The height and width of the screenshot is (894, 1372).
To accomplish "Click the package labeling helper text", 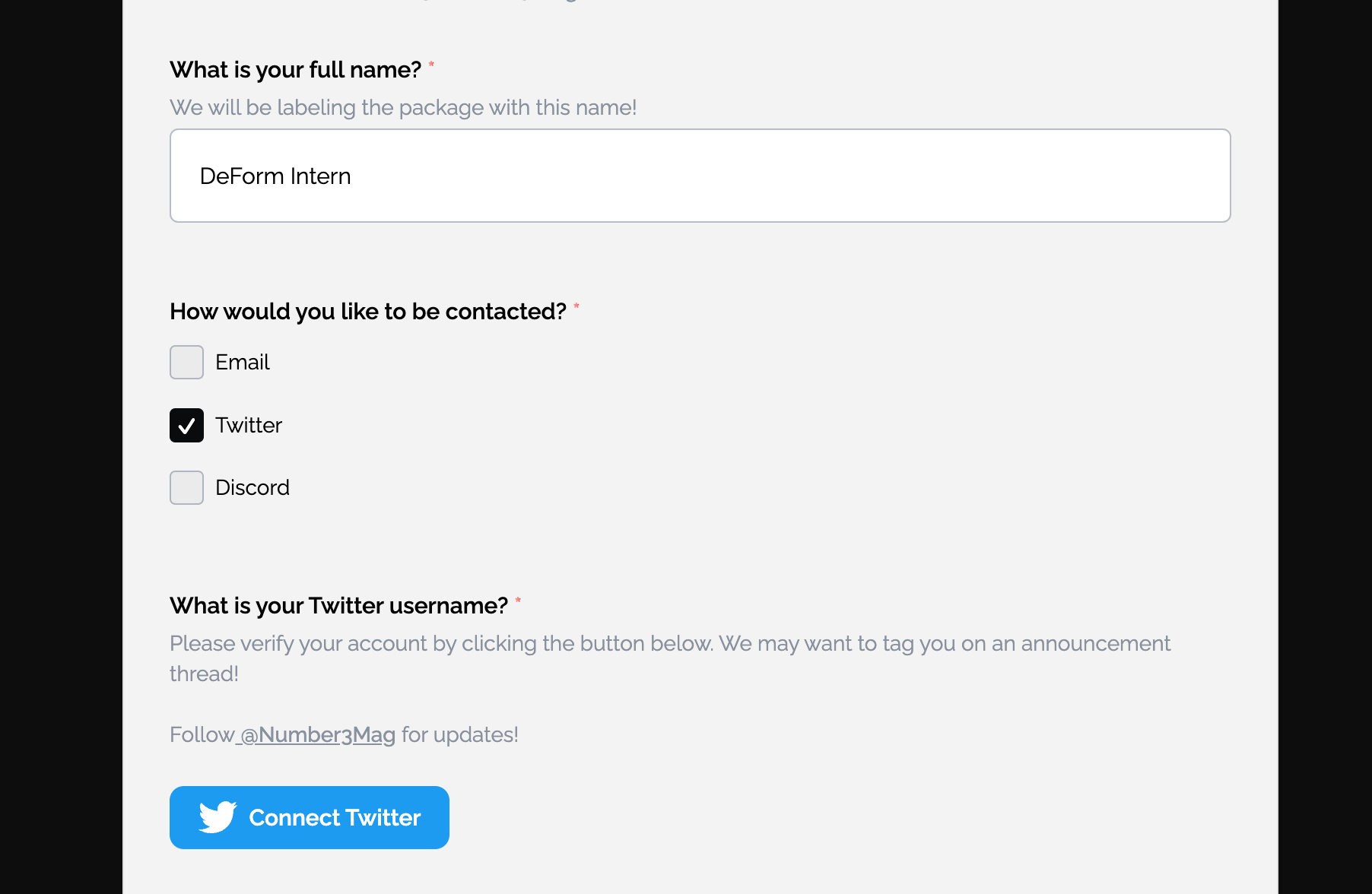I will pos(403,108).
